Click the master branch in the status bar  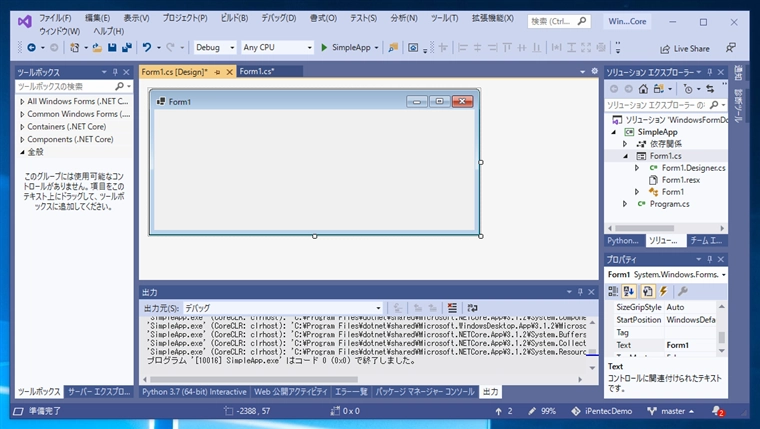click(x=671, y=411)
